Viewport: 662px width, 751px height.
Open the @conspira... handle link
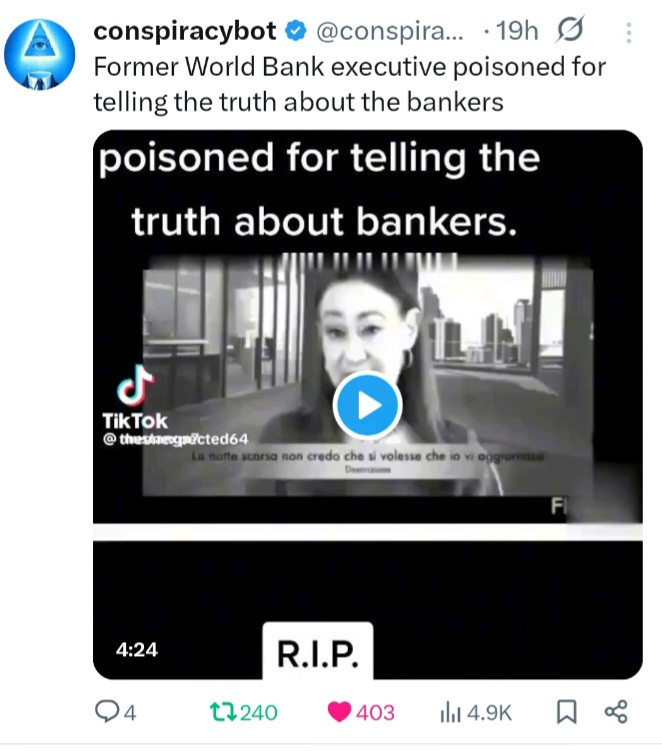(390, 32)
